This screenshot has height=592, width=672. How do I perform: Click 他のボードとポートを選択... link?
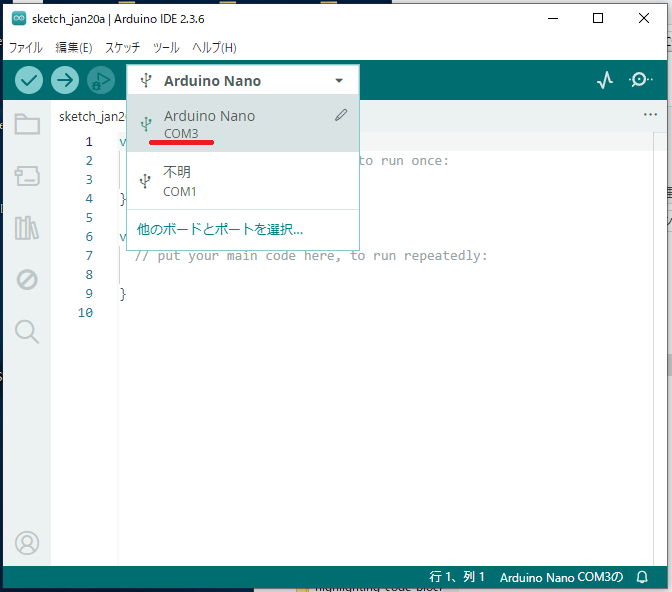pyautogui.click(x=220, y=229)
